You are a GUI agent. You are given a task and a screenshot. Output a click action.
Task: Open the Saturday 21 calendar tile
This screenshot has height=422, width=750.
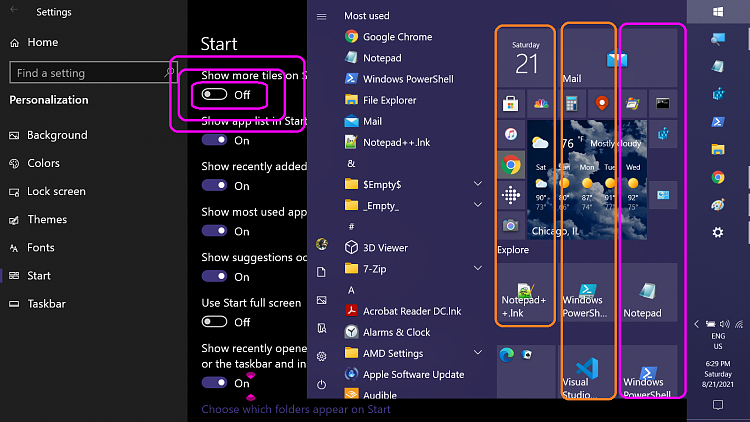[x=526, y=57]
